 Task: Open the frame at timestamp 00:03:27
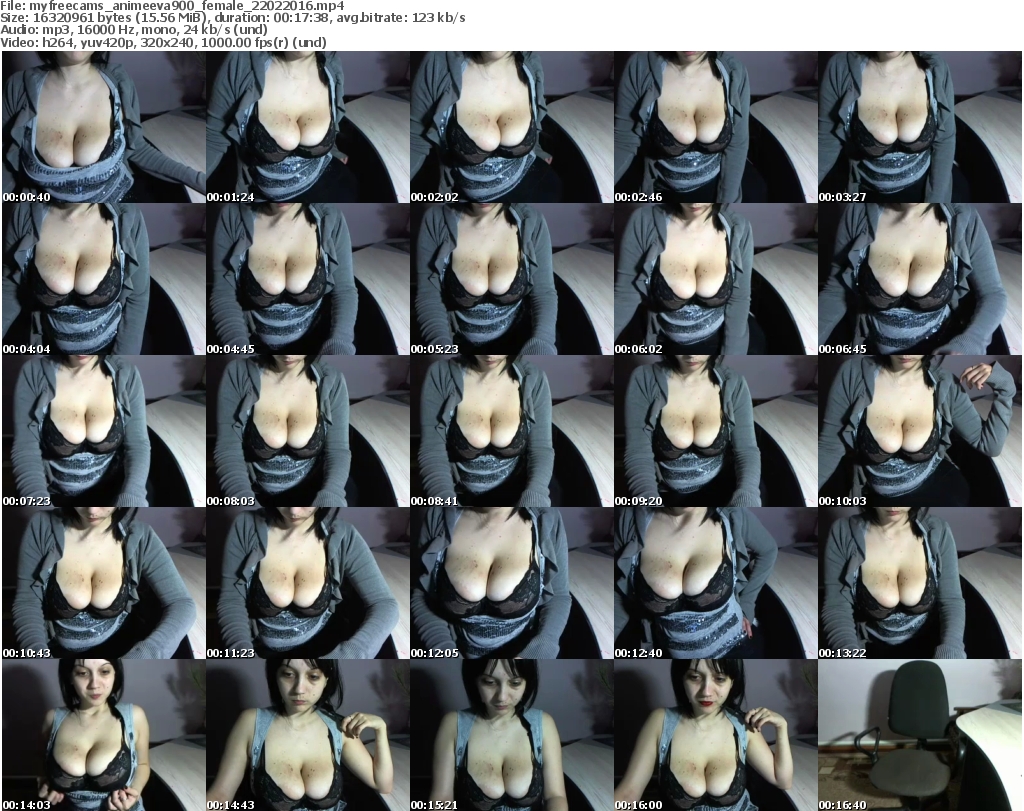pyautogui.click(x=920, y=127)
